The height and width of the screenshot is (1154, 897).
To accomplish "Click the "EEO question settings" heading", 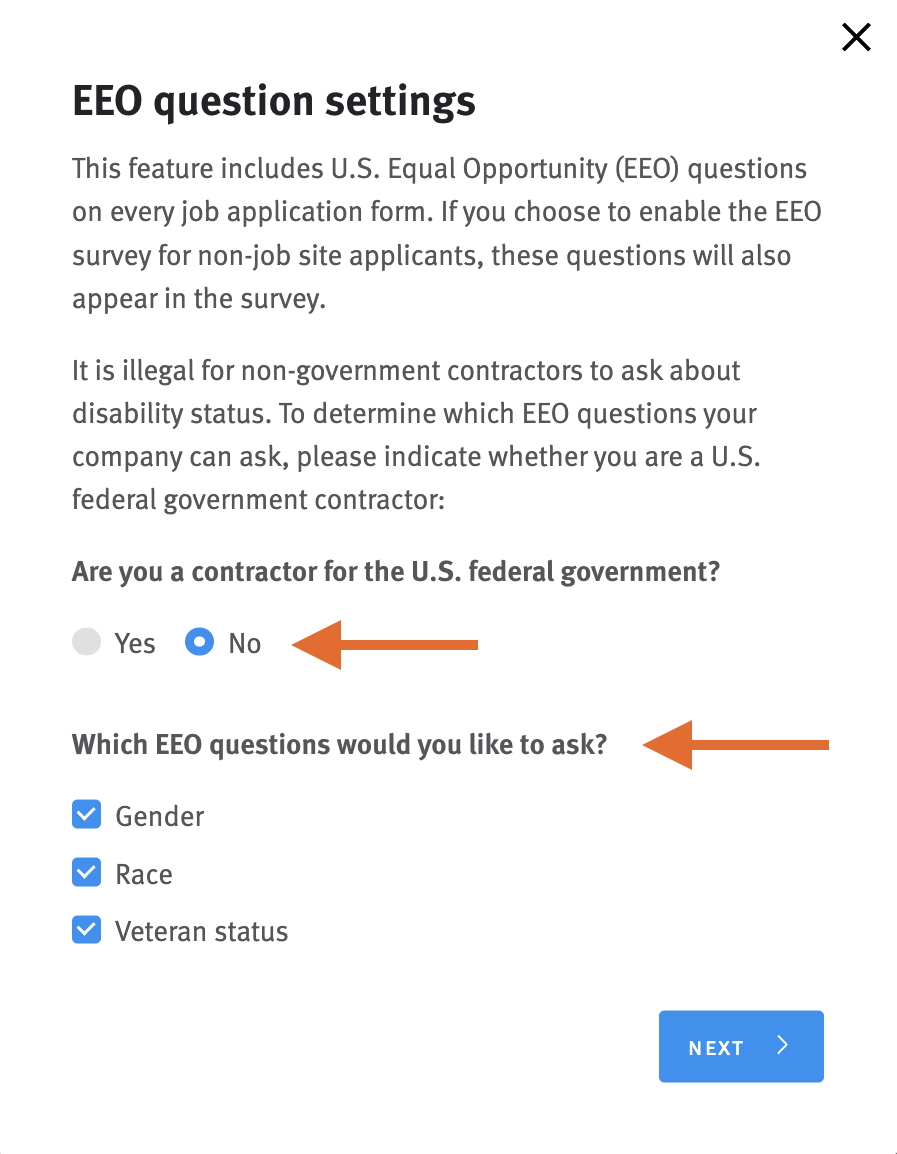I will pyautogui.click(x=274, y=102).
